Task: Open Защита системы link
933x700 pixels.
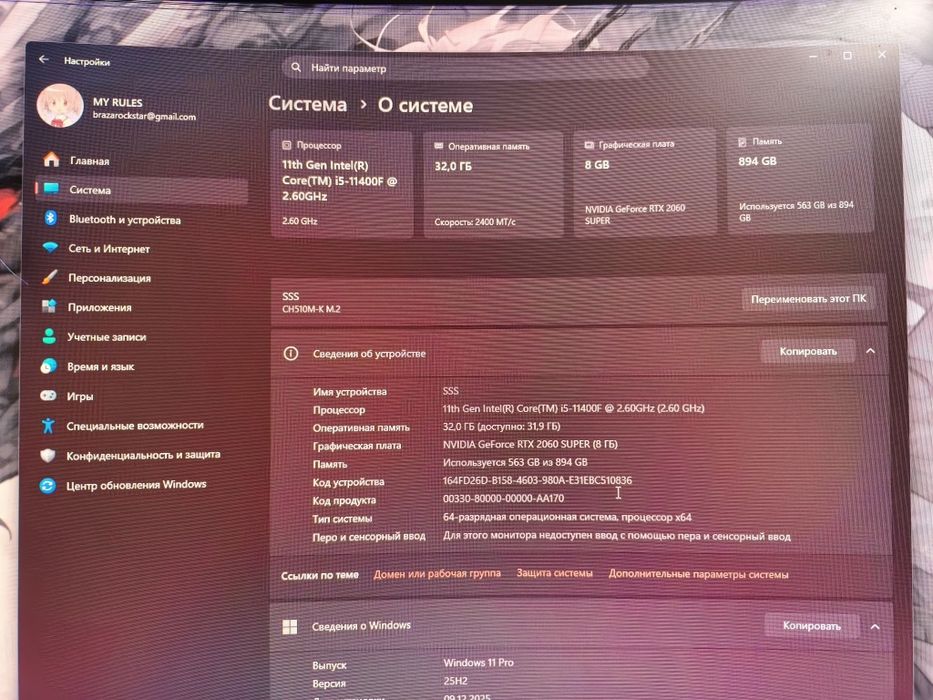Action: click(555, 573)
